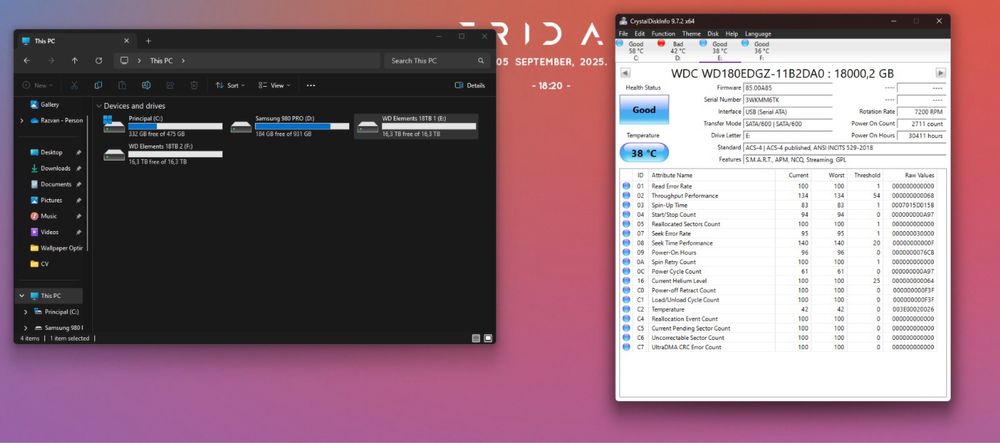Expand Samsung 980 in navigation tree

(x=26, y=328)
